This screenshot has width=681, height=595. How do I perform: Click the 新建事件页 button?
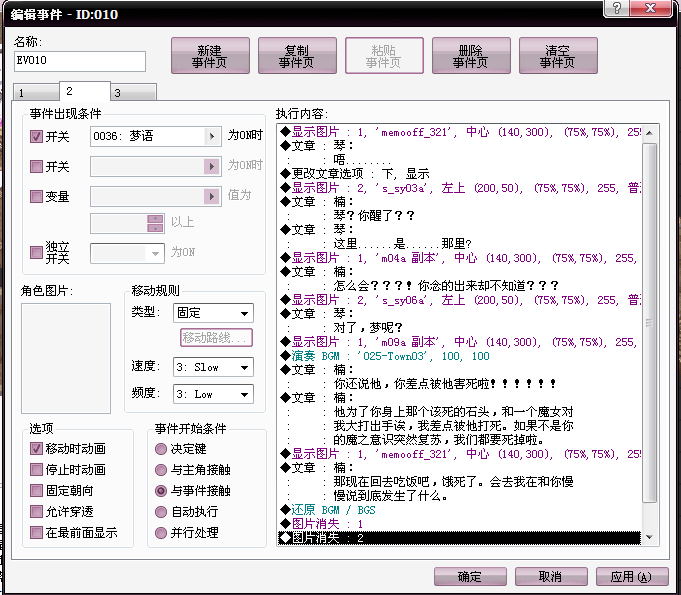(210, 56)
